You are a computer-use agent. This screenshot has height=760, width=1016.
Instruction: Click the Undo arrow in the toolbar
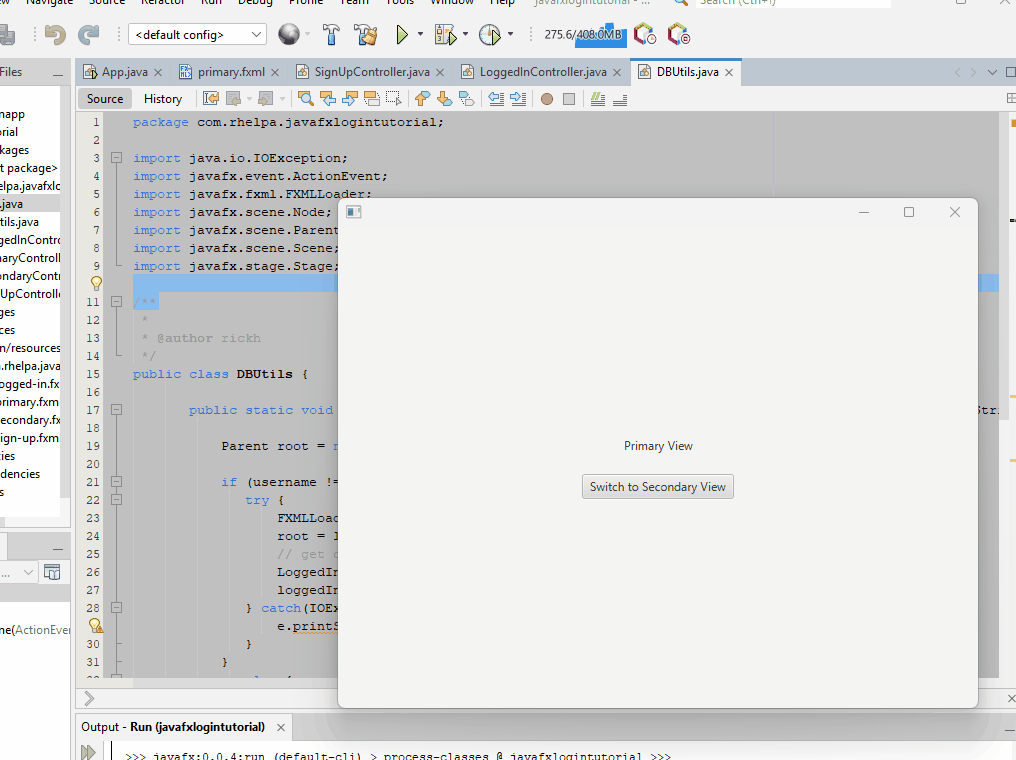pos(55,34)
